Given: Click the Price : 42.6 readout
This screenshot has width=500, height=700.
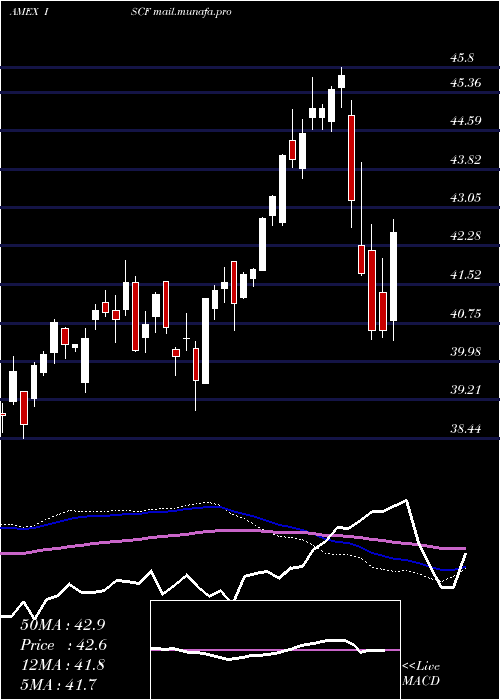Looking at the screenshot, I should [x=63, y=645].
